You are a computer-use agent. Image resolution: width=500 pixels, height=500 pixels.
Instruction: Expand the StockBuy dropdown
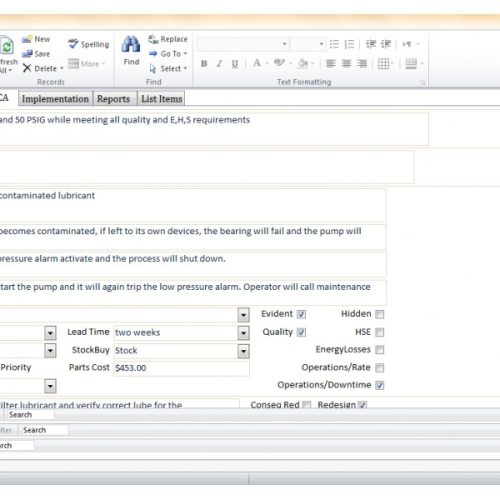pyautogui.click(x=244, y=351)
